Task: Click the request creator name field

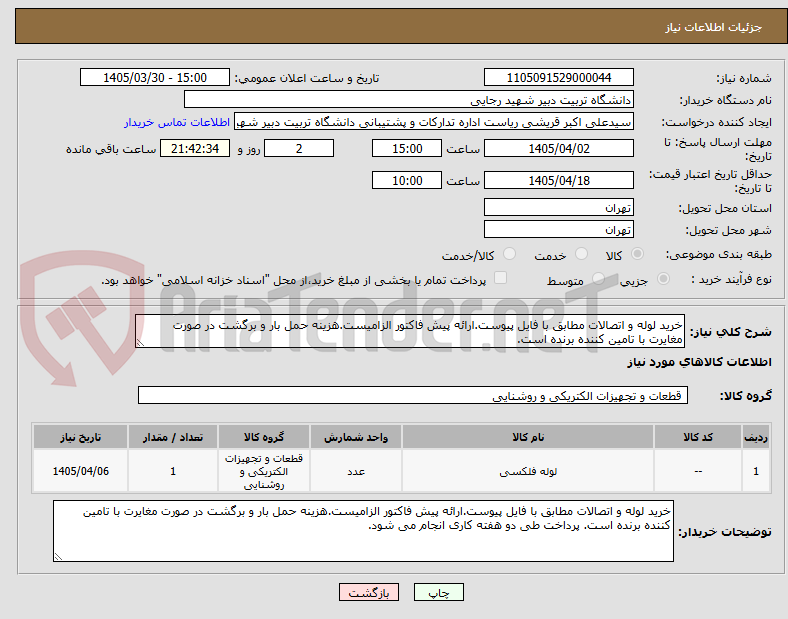Action: (x=434, y=122)
